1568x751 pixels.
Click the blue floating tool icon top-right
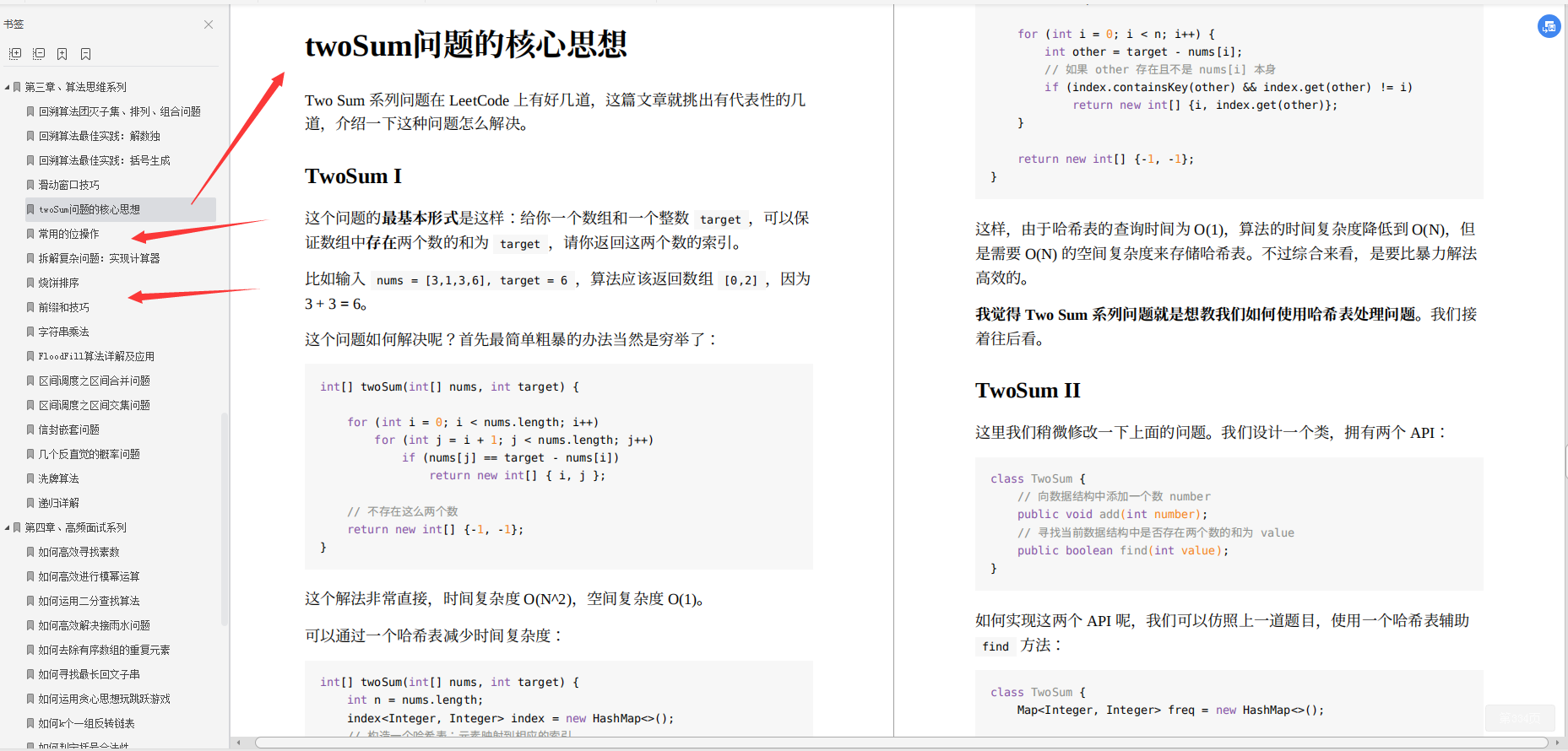pyautogui.click(x=1549, y=26)
